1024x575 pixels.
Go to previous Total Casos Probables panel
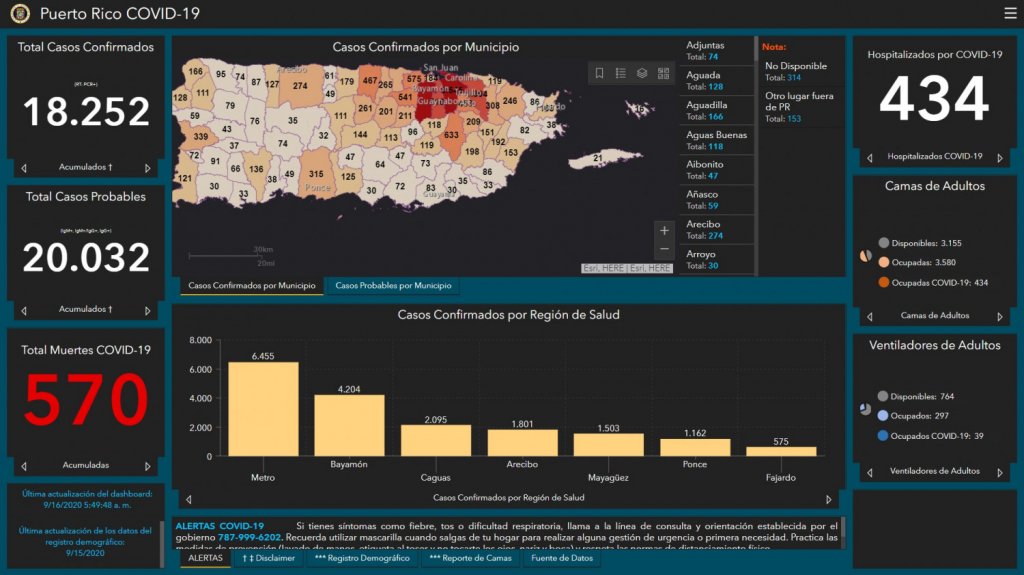[24, 310]
